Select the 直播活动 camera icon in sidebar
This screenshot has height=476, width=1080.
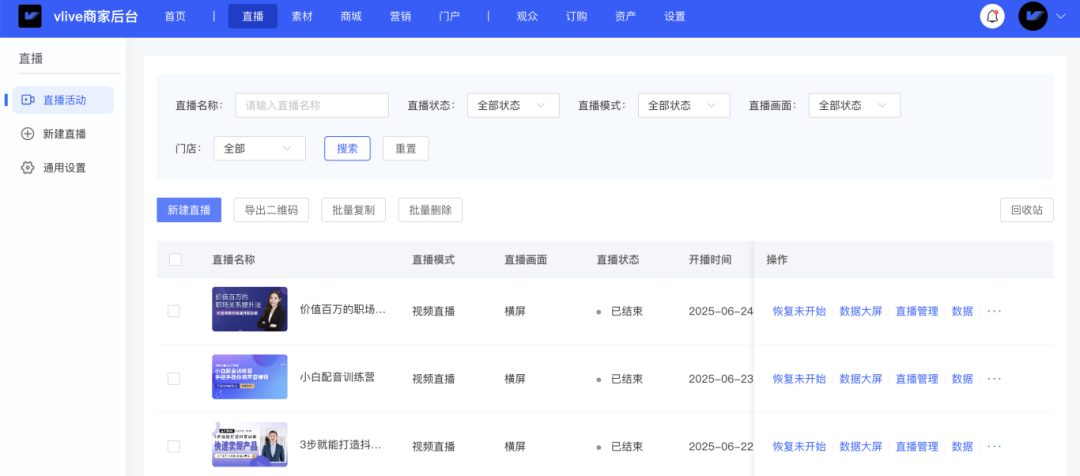(x=28, y=100)
